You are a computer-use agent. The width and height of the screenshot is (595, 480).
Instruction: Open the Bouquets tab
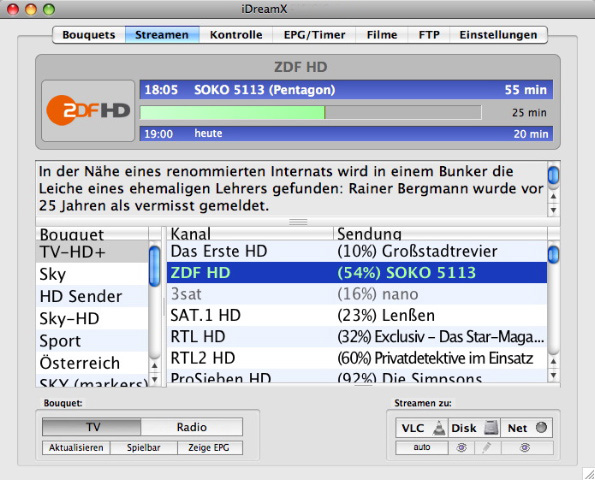[89, 35]
